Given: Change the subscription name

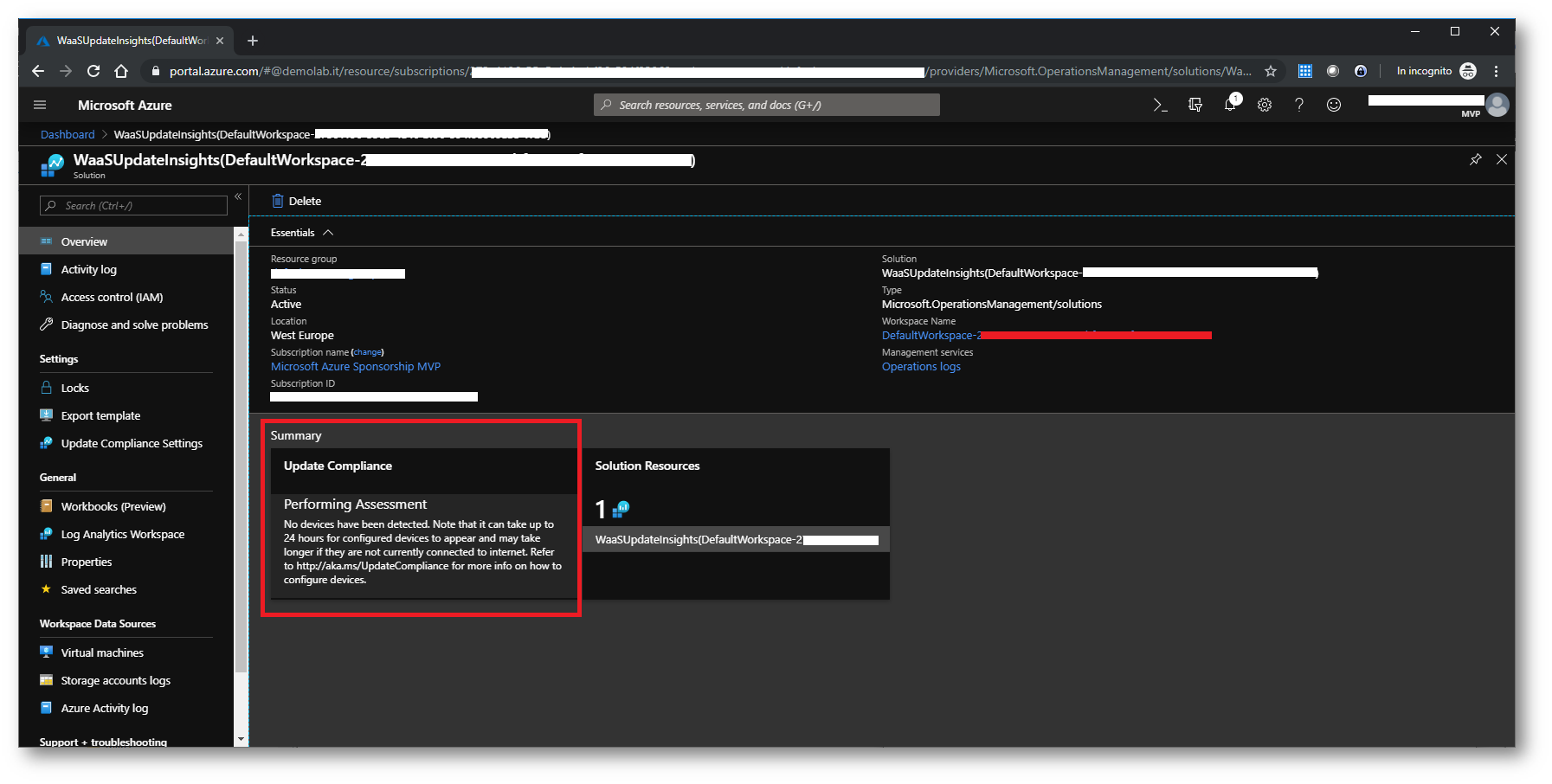Looking at the screenshot, I should click(368, 352).
